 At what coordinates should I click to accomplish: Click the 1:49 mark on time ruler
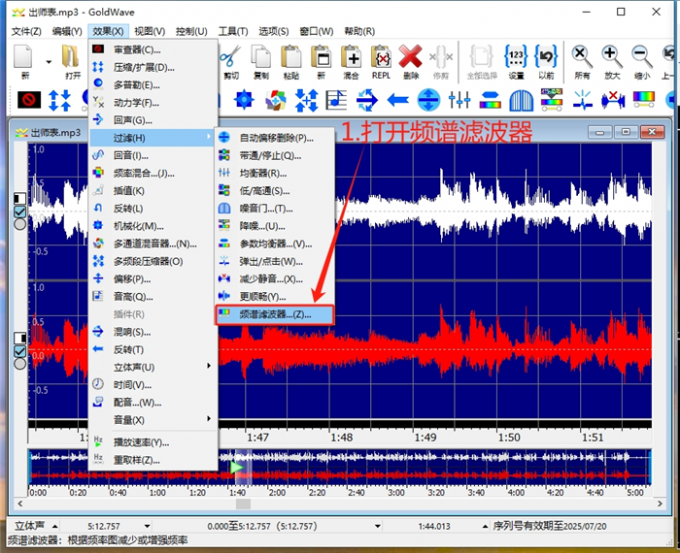425,437
